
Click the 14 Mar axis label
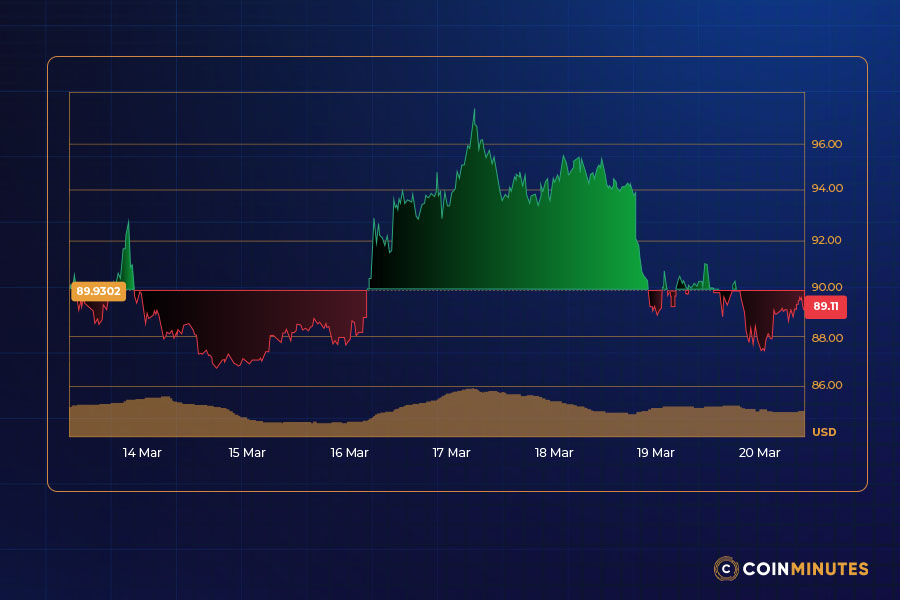click(x=141, y=453)
